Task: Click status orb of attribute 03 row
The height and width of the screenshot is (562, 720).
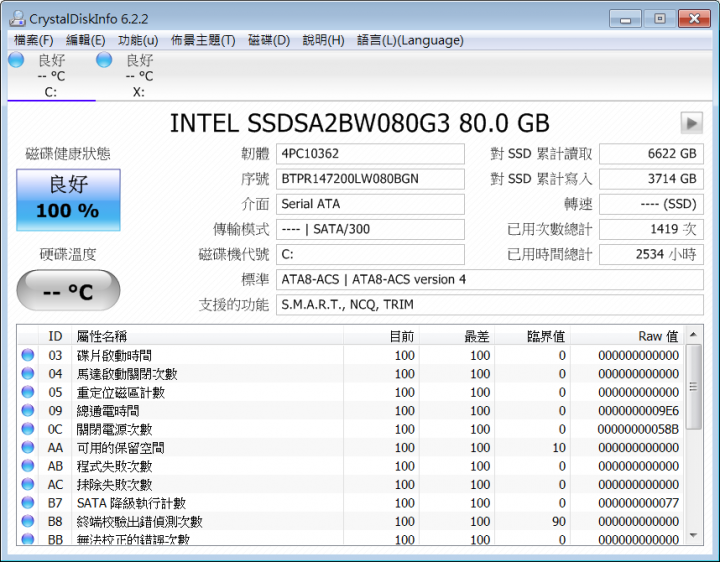Action: pos(28,355)
